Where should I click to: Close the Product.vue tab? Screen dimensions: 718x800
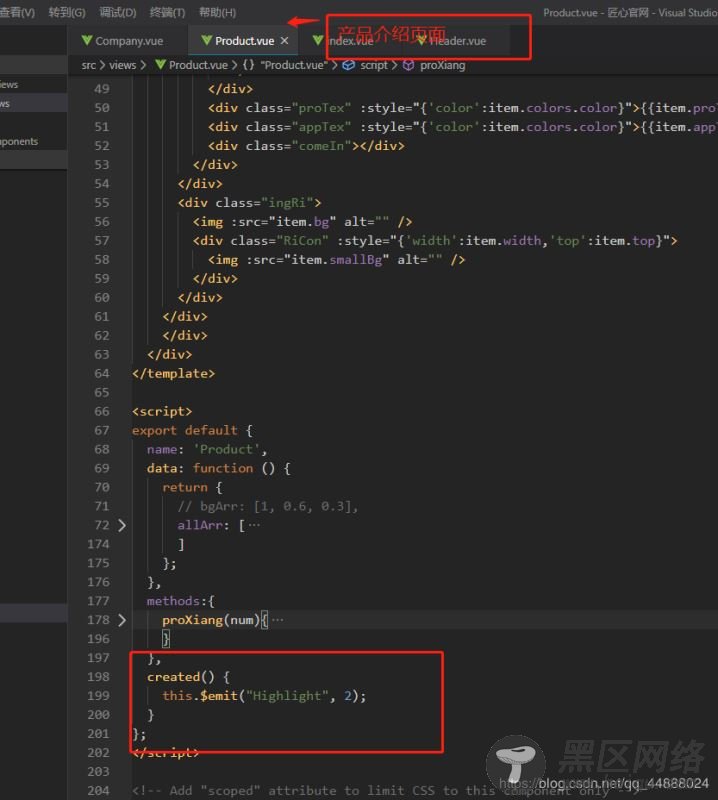click(x=284, y=40)
